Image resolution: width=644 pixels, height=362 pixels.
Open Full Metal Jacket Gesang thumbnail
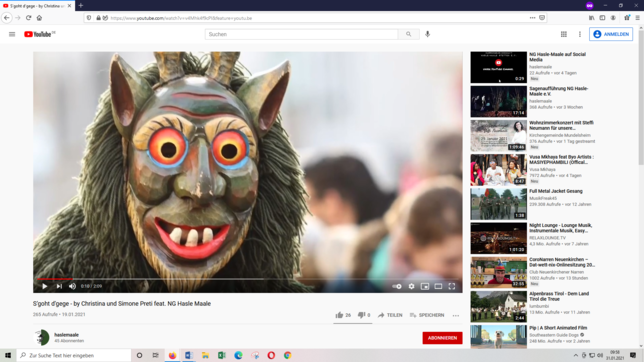pos(498,204)
